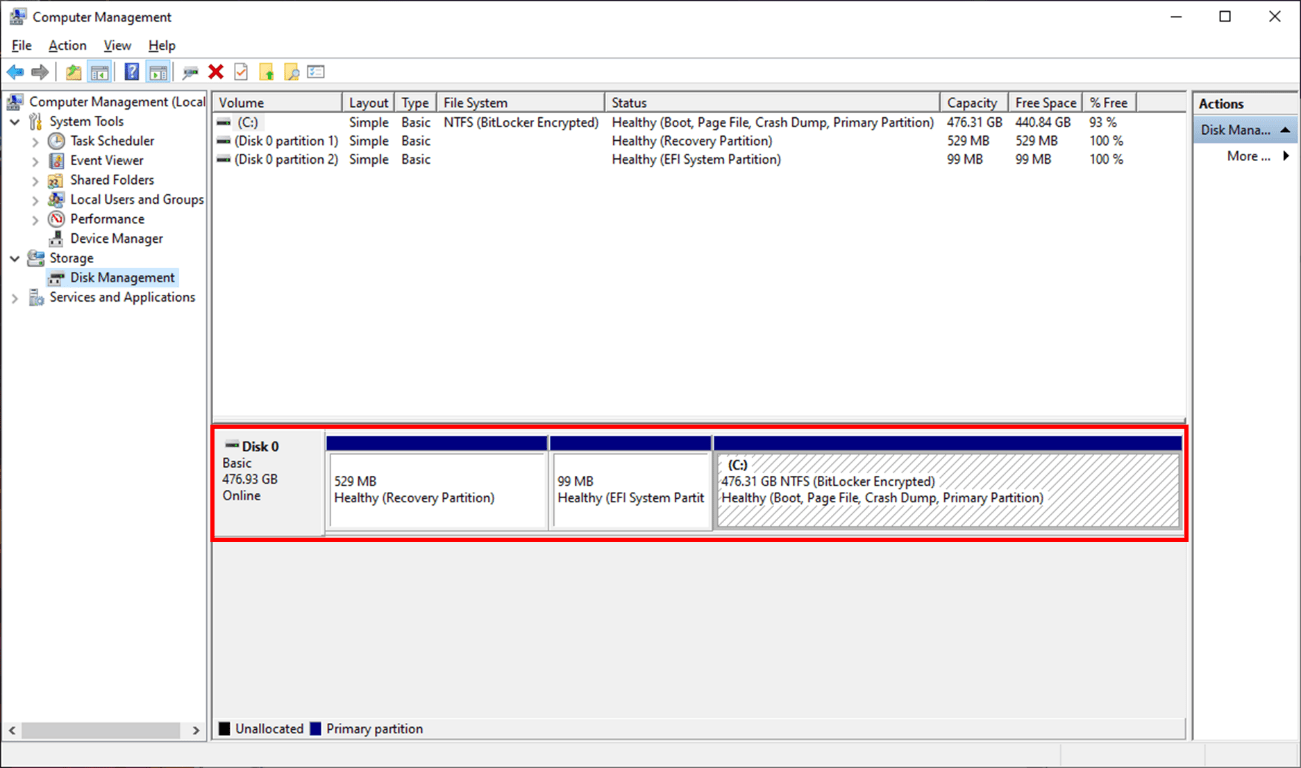Image resolution: width=1301 pixels, height=768 pixels.
Task: Collapse the Disk Management actions section arrow
Action: click(1285, 130)
